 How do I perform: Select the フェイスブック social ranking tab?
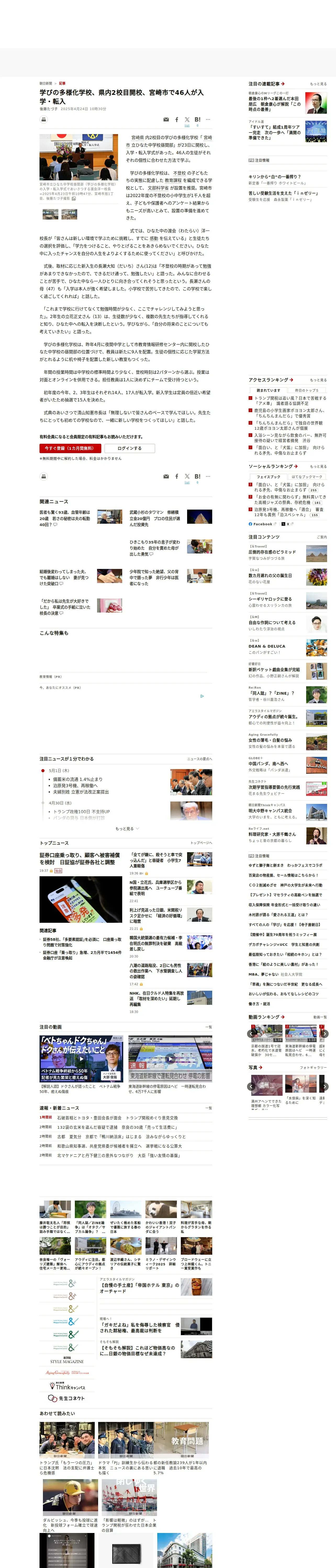pos(268,477)
